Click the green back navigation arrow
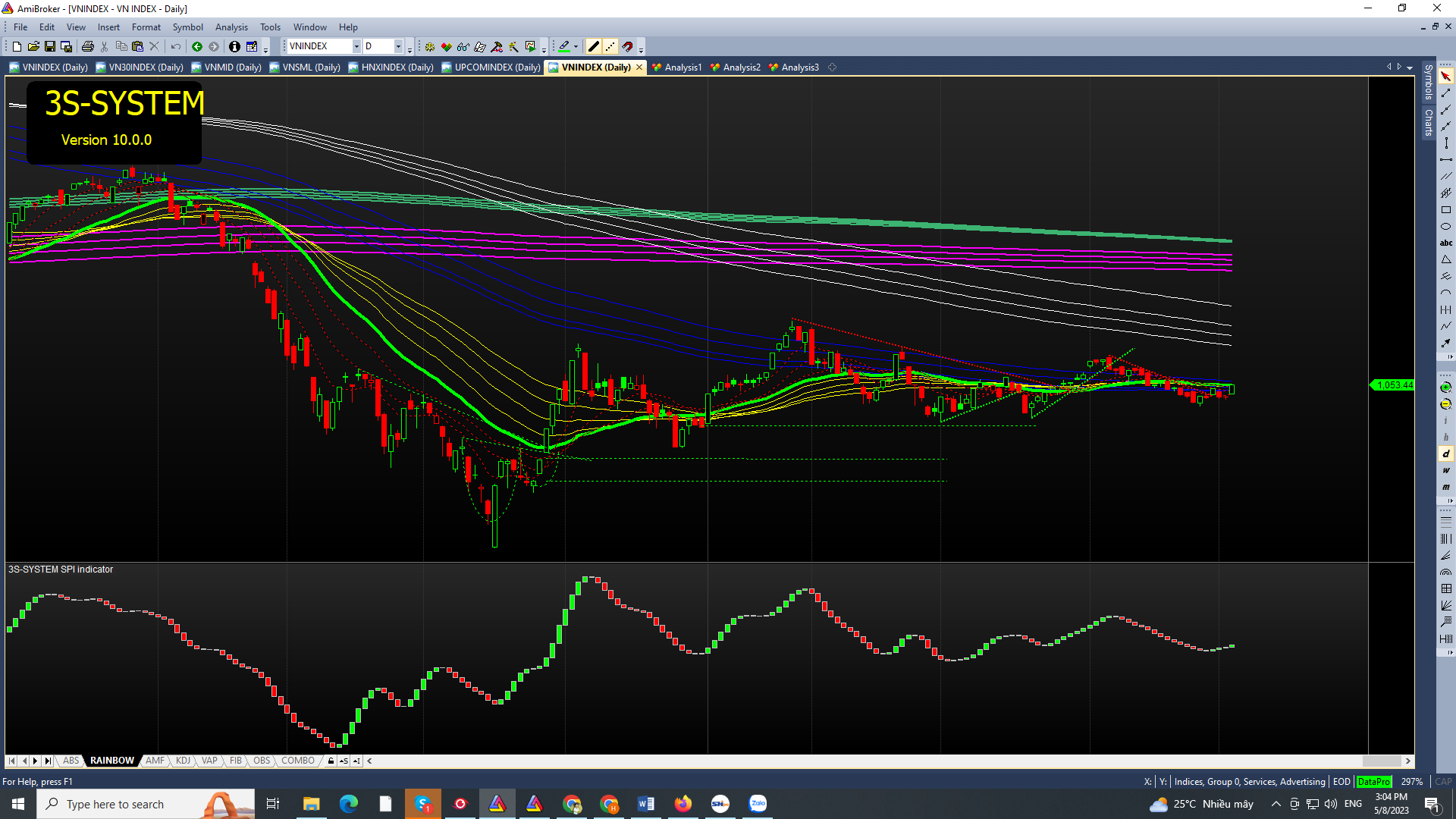The width and height of the screenshot is (1456, 819). tap(197, 47)
